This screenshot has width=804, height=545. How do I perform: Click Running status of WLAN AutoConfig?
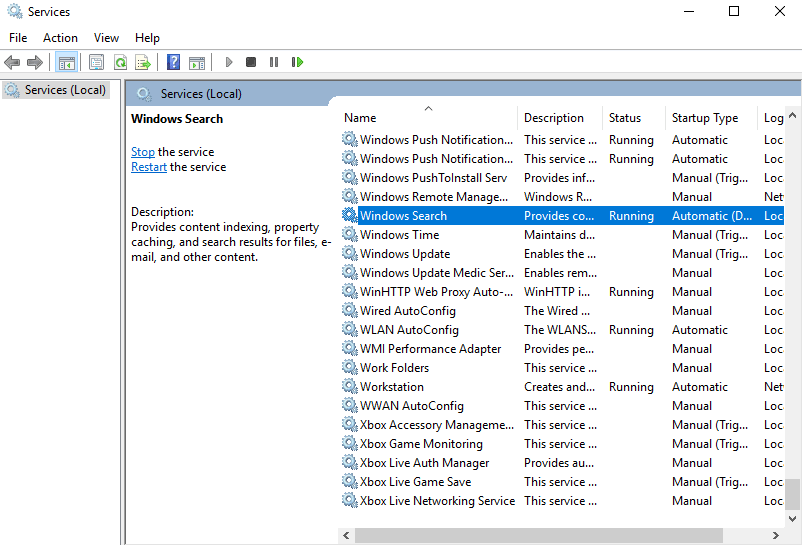pos(631,330)
